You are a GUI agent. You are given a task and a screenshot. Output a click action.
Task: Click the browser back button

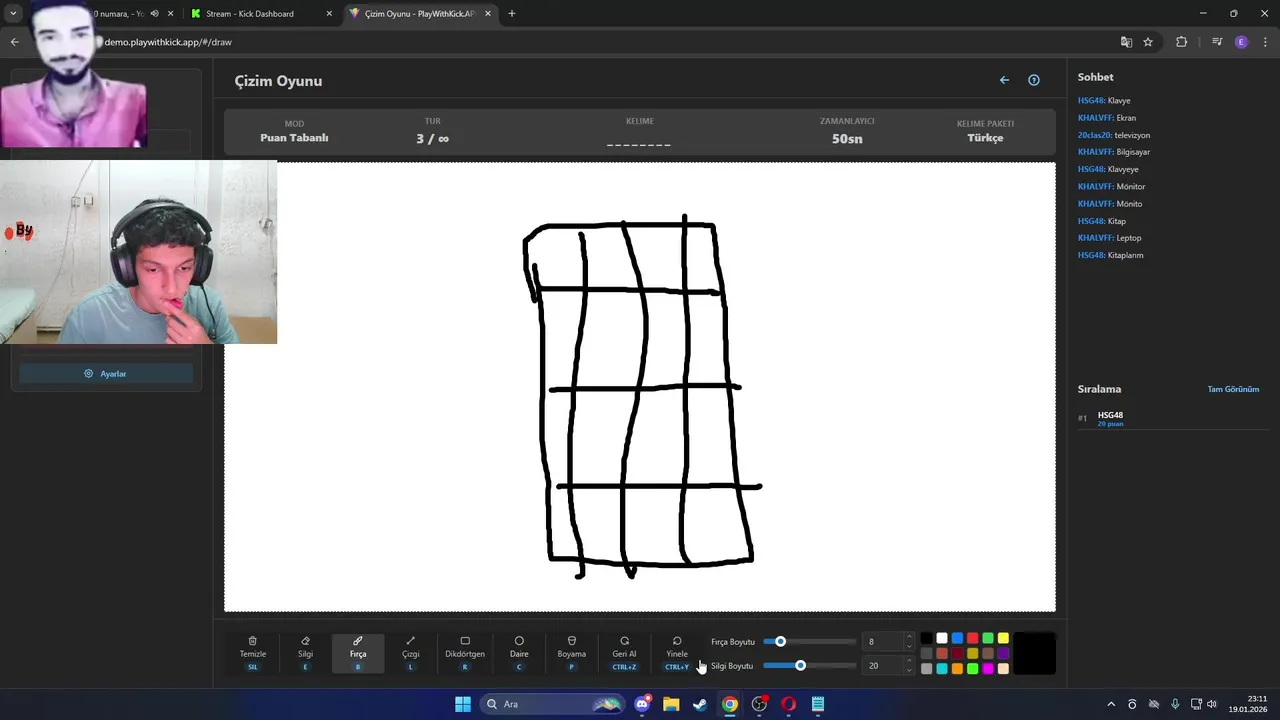pos(15,42)
